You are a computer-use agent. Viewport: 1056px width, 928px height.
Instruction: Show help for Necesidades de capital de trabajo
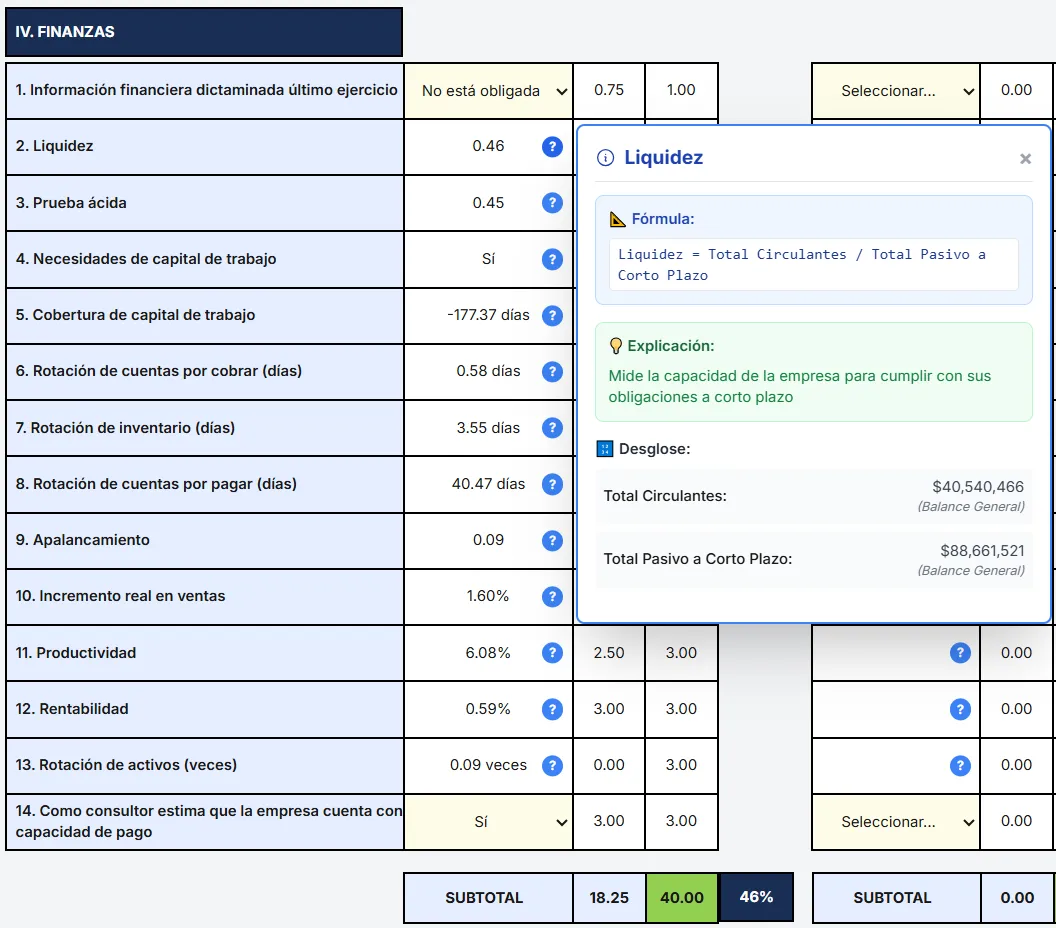click(552, 259)
